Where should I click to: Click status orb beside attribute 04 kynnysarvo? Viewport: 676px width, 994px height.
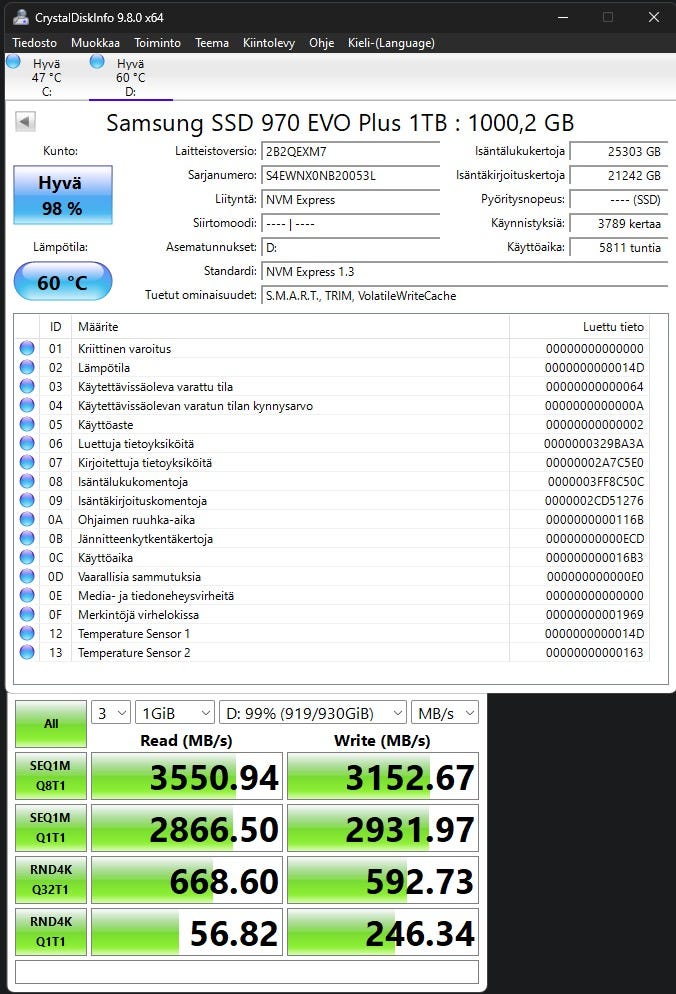pyautogui.click(x=27, y=405)
